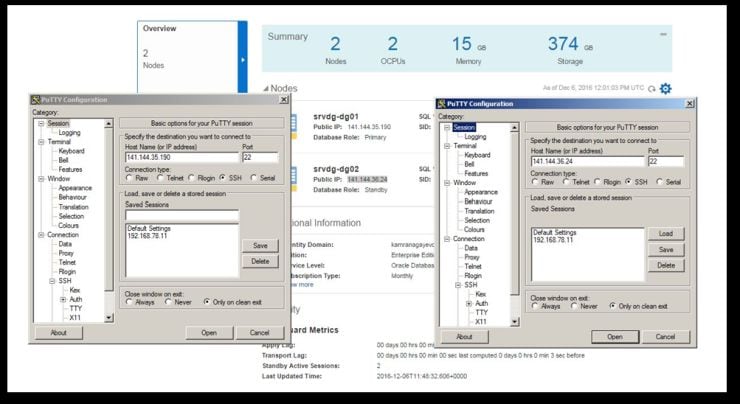Expand the Auth tree node in gray-titled PuTTY window
Image resolution: width=740 pixels, height=404 pixels.
(x=63, y=300)
